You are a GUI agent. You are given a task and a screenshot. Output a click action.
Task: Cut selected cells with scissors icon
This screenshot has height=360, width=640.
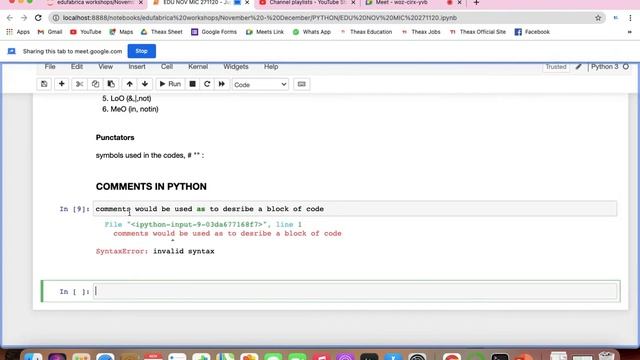[x=80, y=84]
